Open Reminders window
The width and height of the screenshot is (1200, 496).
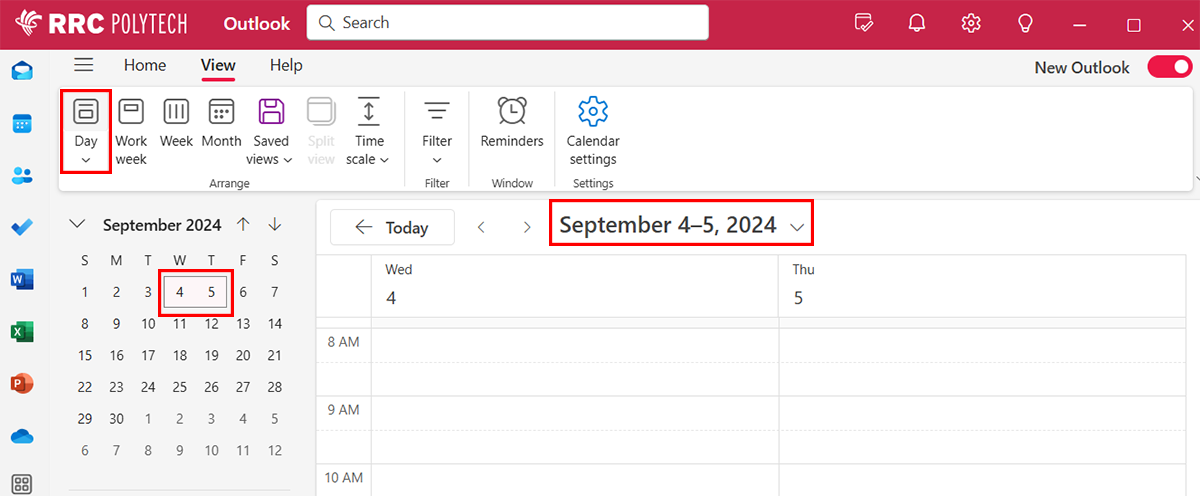point(512,124)
